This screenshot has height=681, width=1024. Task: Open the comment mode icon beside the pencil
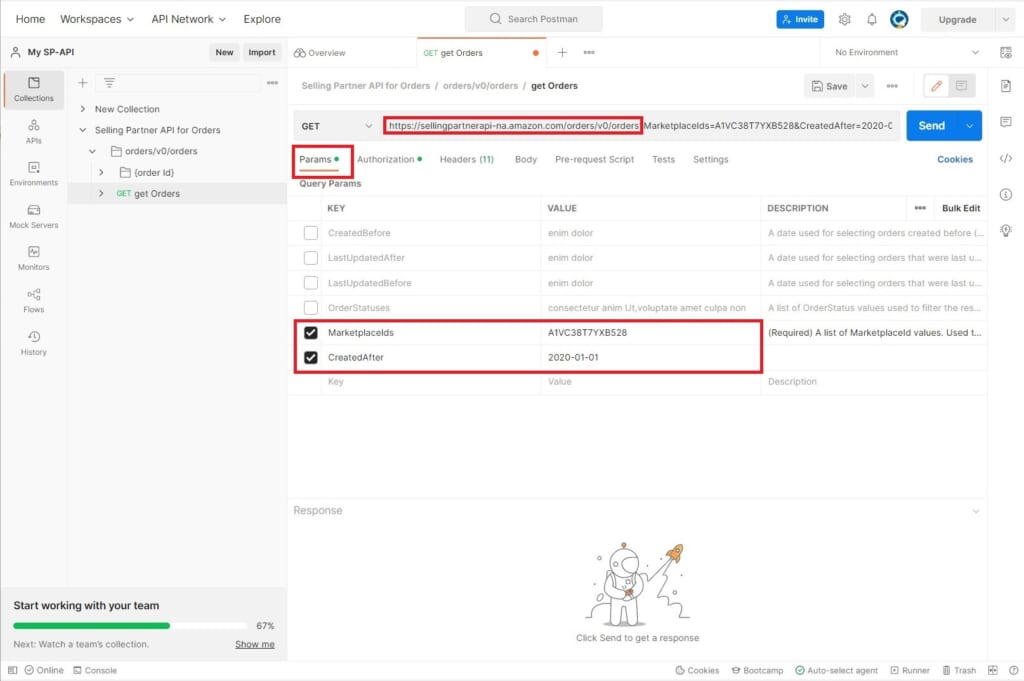pos(961,86)
